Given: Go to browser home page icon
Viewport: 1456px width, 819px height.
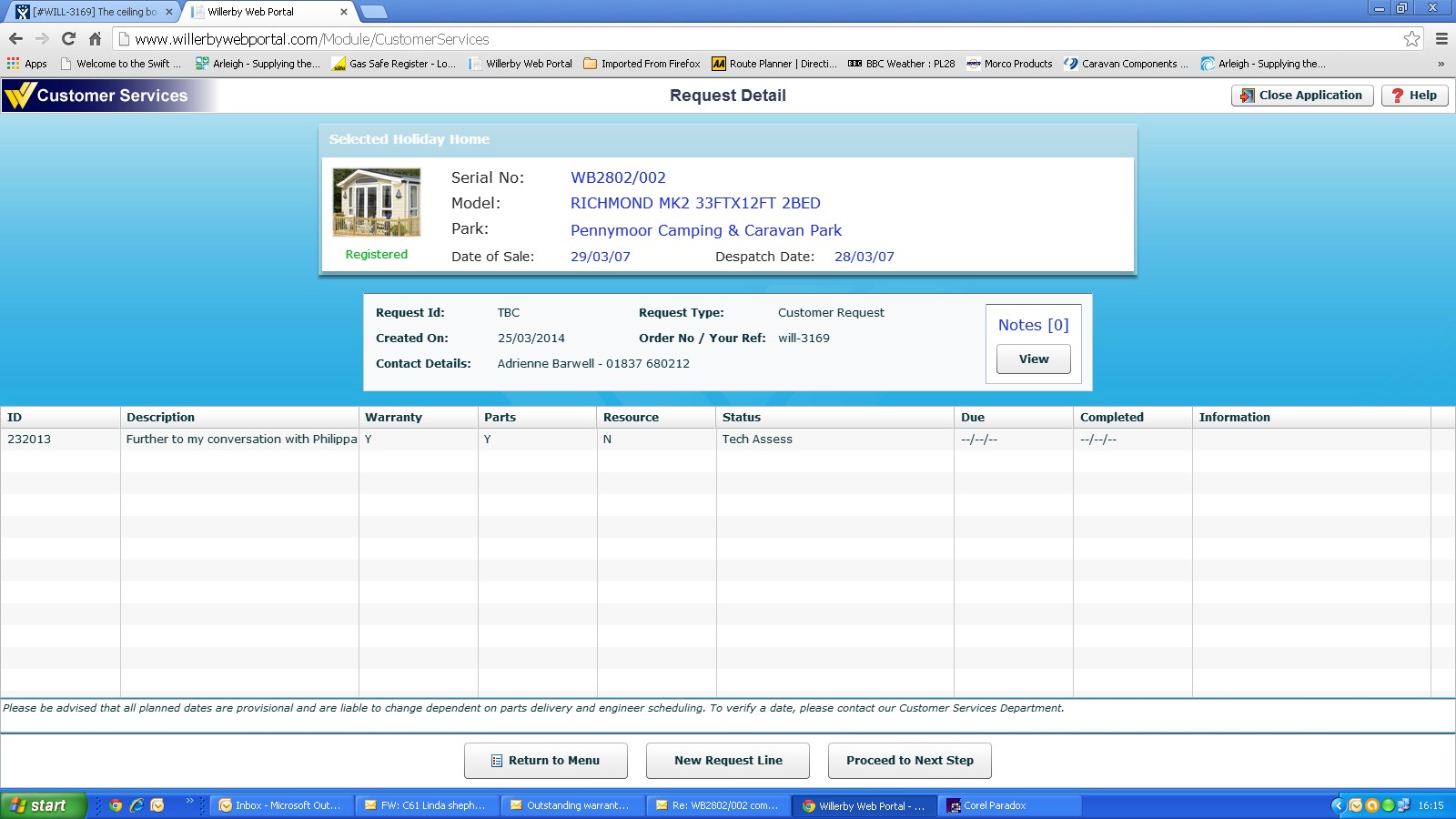Looking at the screenshot, I should pyautogui.click(x=95, y=38).
